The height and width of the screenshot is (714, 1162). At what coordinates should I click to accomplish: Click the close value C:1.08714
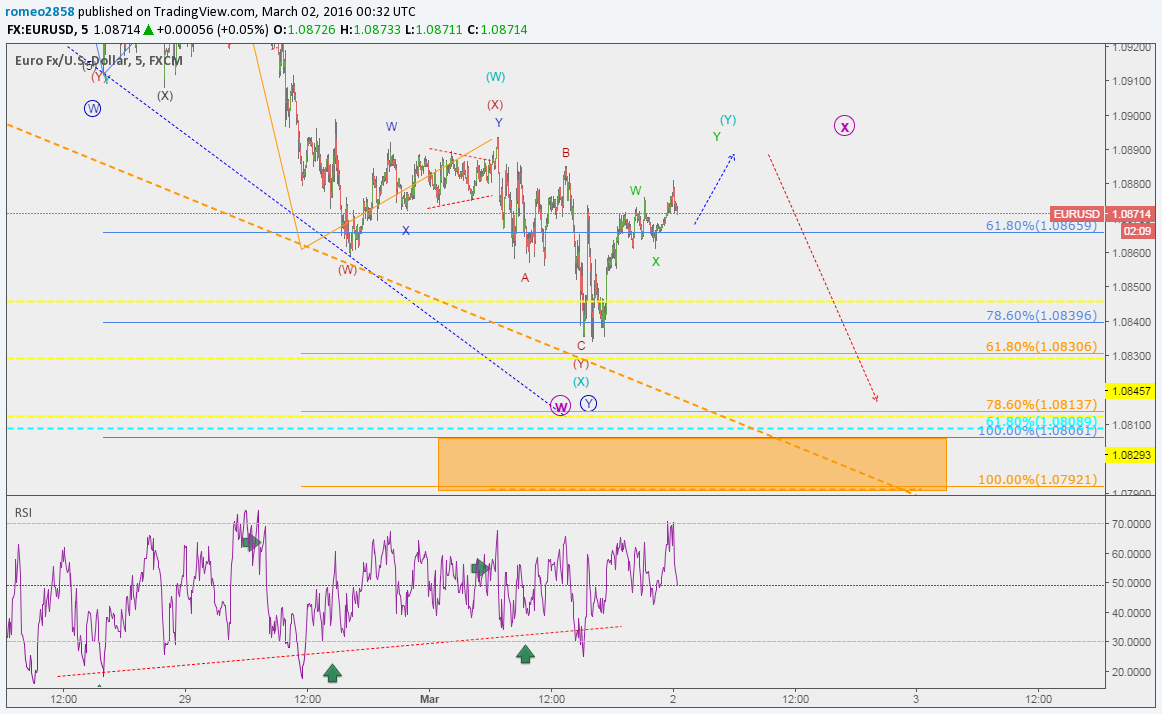click(x=497, y=30)
